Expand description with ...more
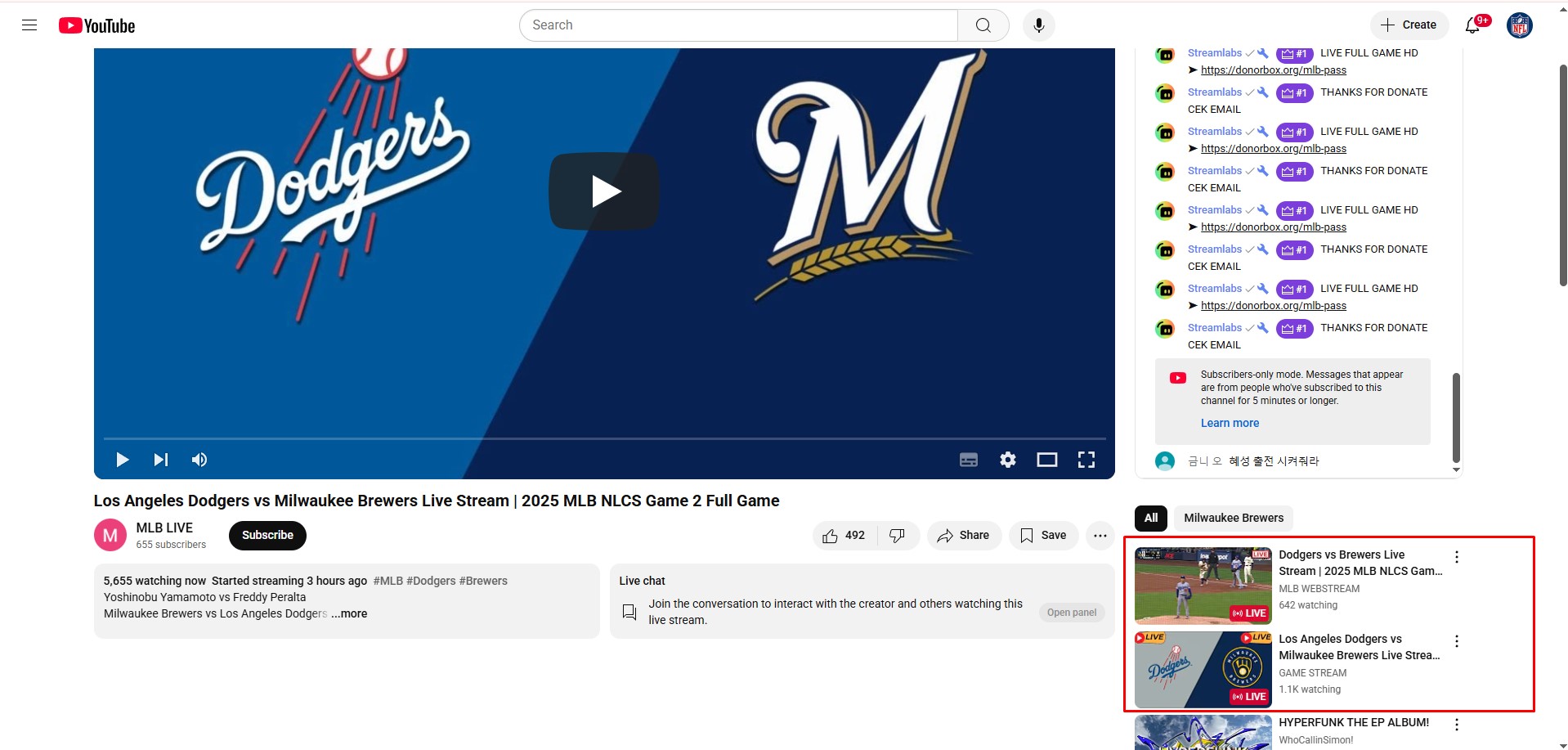This screenshot has height=750, width=1568. point(349,613)
